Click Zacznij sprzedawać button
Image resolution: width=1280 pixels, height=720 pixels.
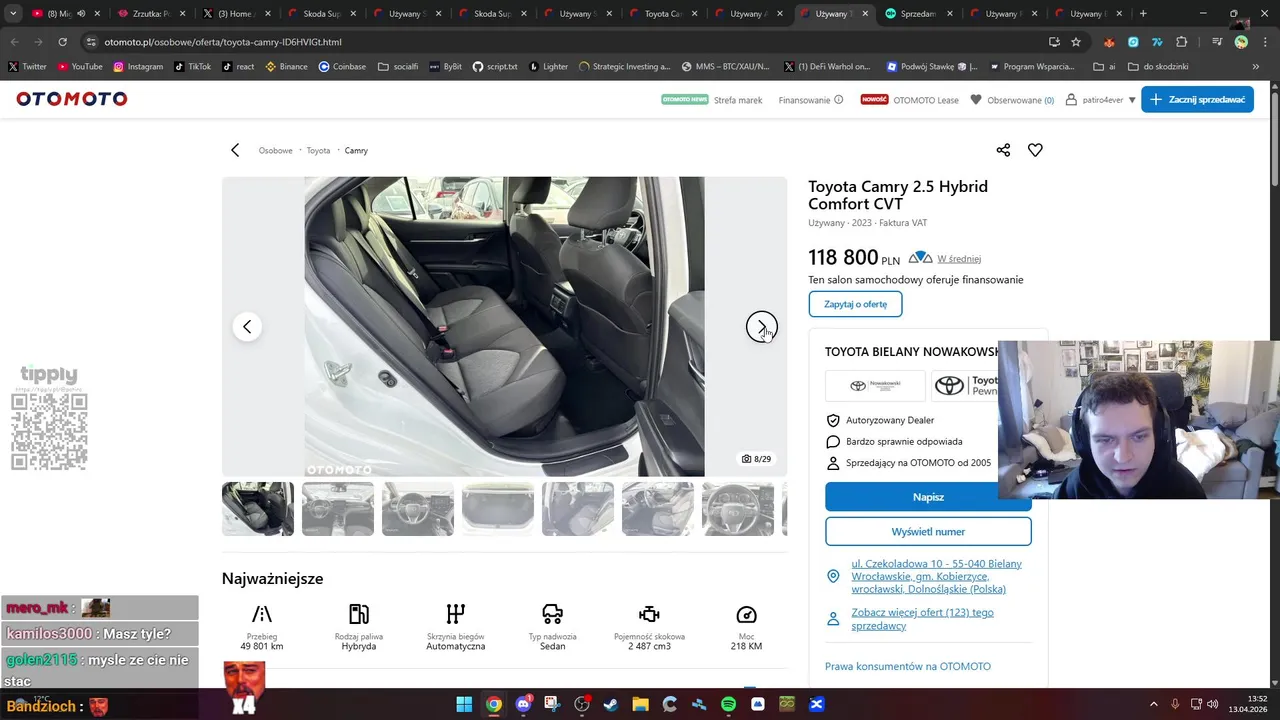(1197, 100)
